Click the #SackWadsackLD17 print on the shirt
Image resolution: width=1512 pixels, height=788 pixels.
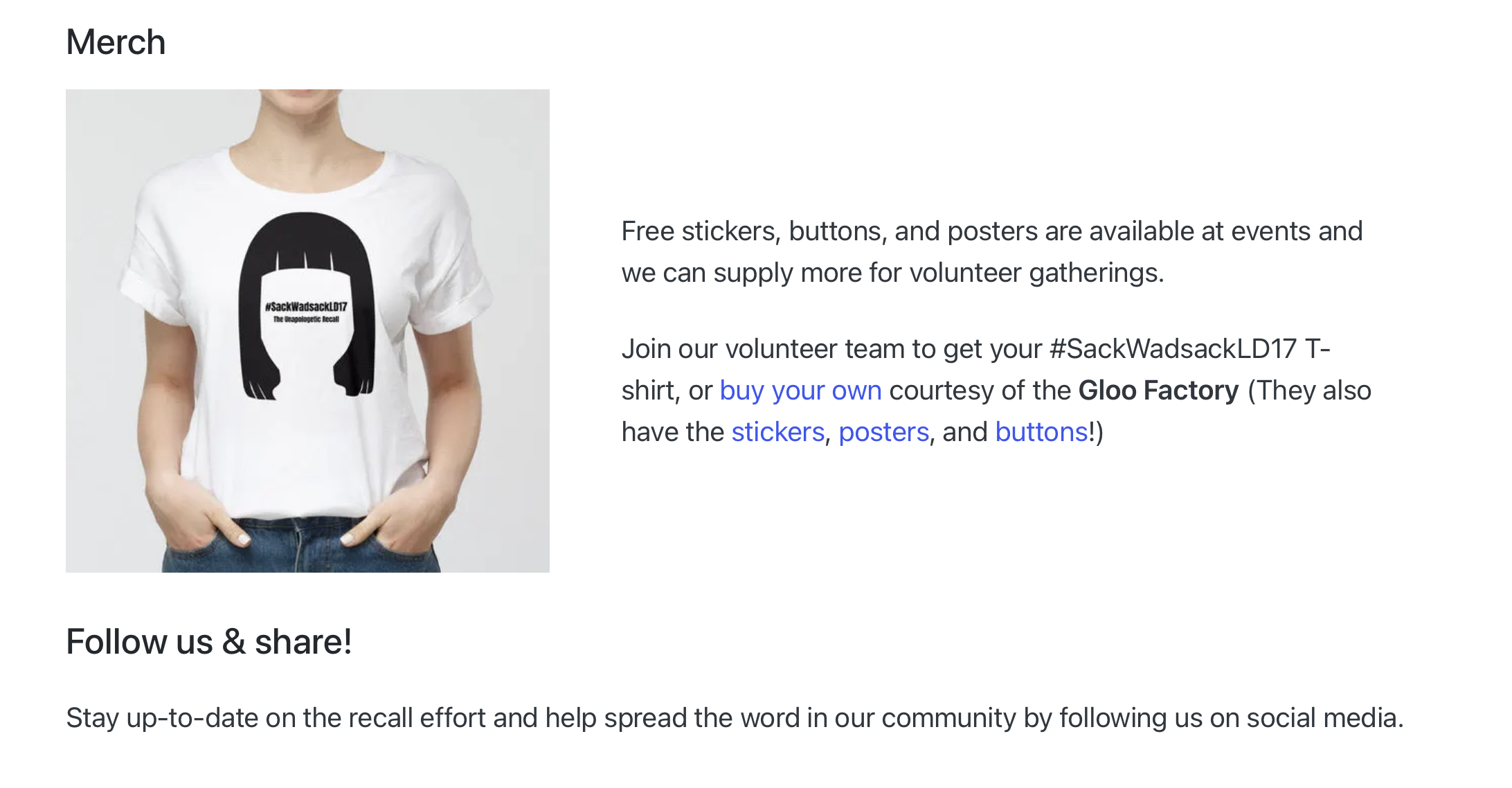(306, 306)
